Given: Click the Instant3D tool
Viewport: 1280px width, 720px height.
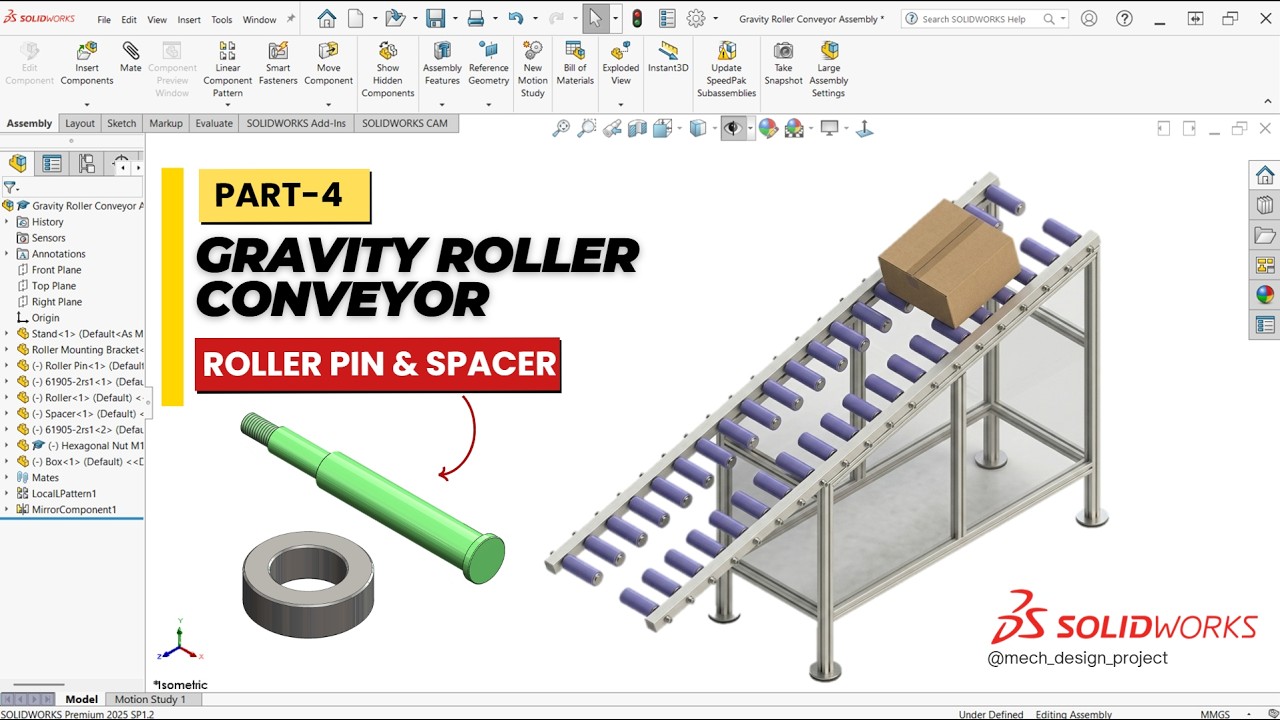Looking at the screenshot, I should pyautogui.click(x=668, y=58).
